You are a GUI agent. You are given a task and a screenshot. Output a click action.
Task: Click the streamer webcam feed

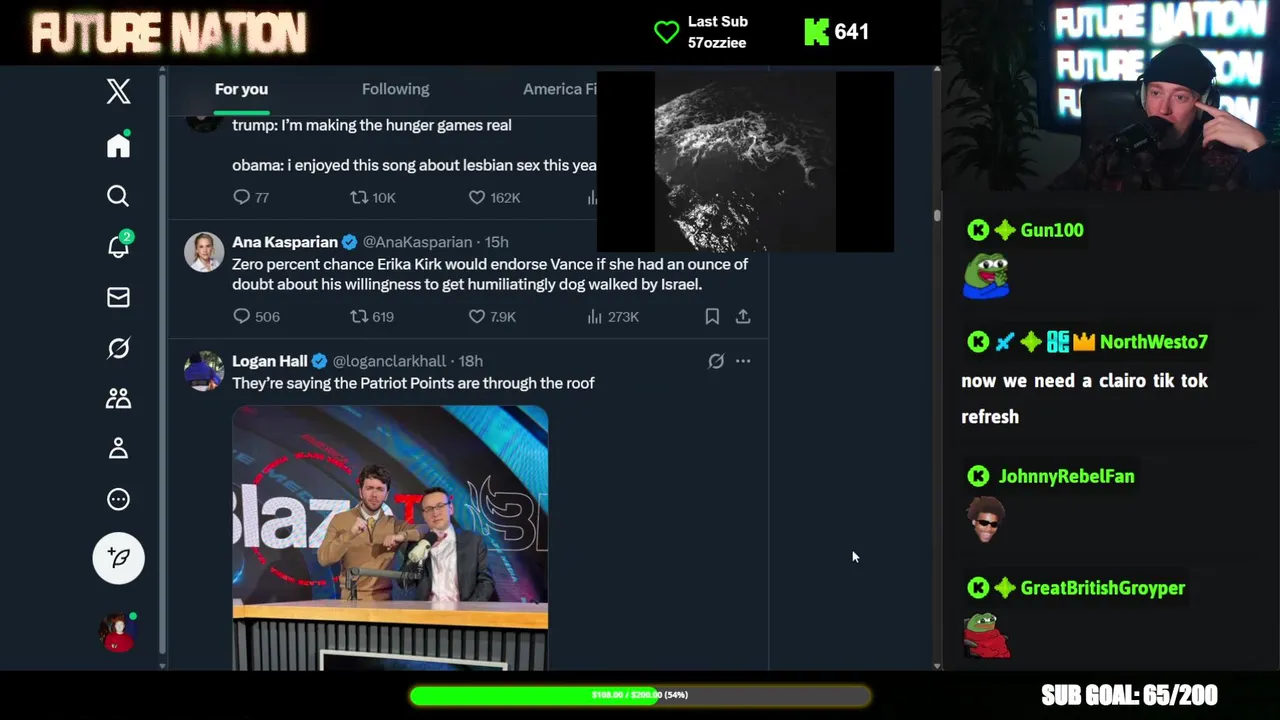tap(1111, 95)
